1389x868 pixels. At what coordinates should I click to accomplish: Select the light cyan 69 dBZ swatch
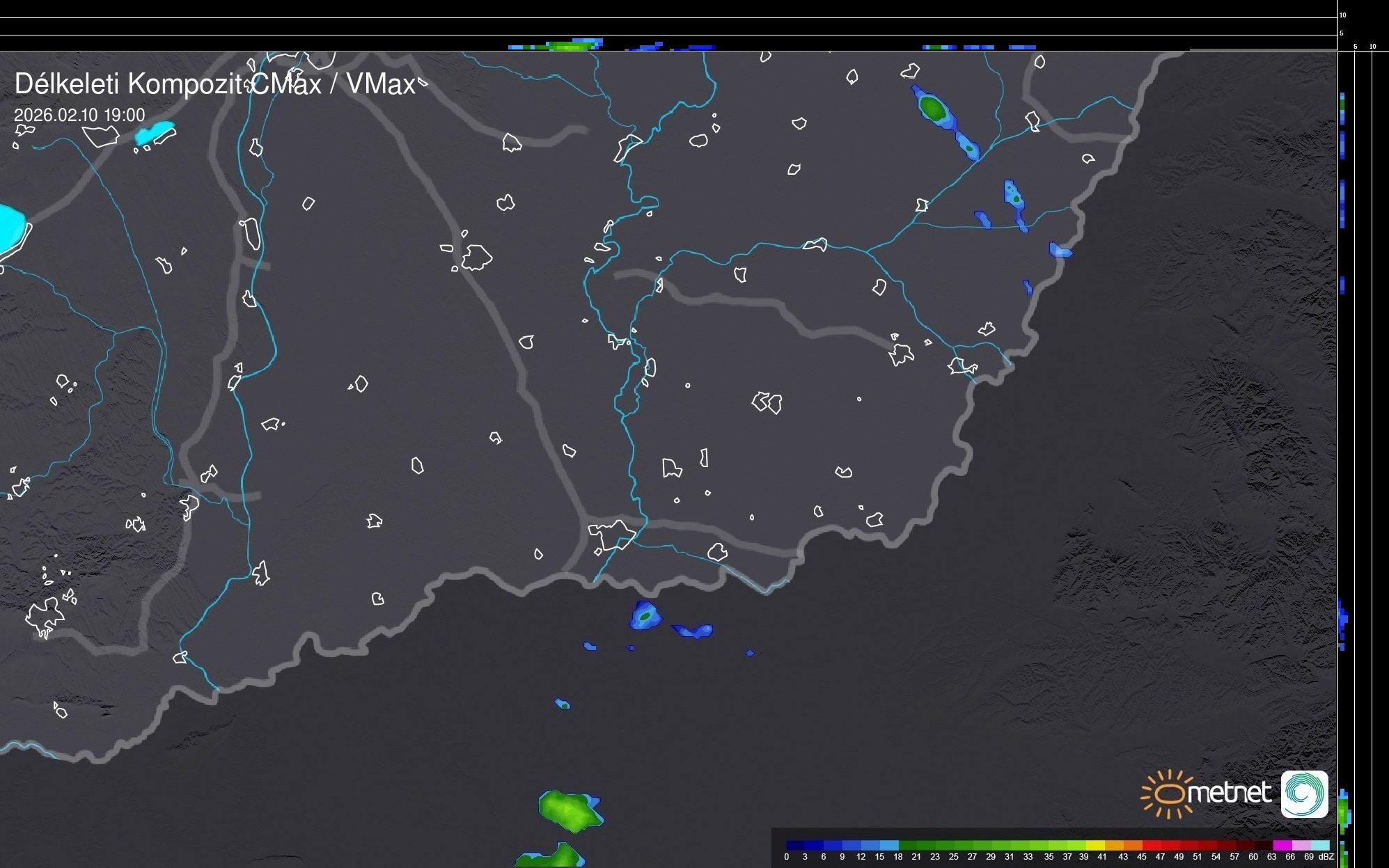pyautogui.click(x=1319, y=846)
